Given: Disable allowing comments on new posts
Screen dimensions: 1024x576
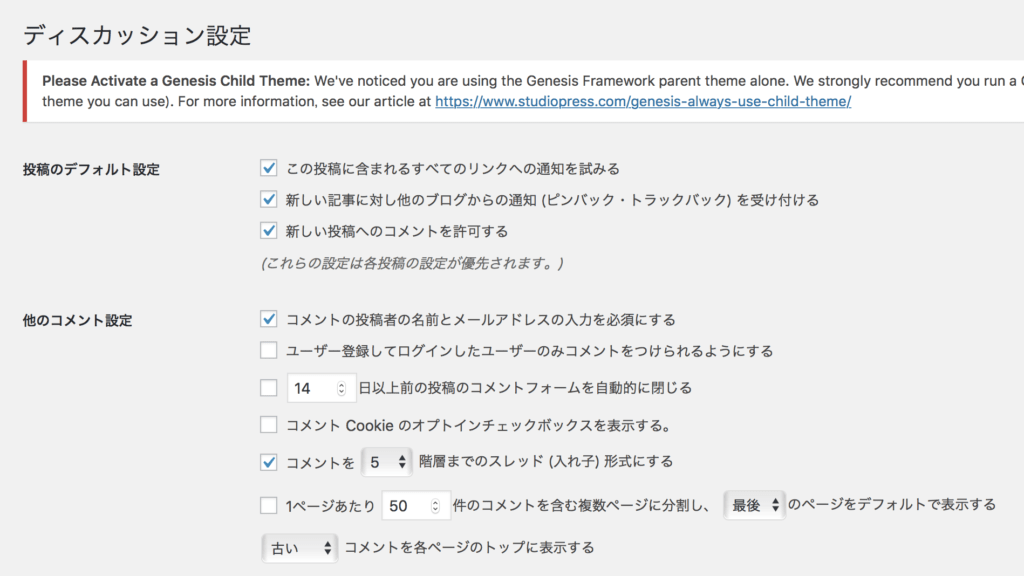Looking at the screenshot, I should click(268, 231).
